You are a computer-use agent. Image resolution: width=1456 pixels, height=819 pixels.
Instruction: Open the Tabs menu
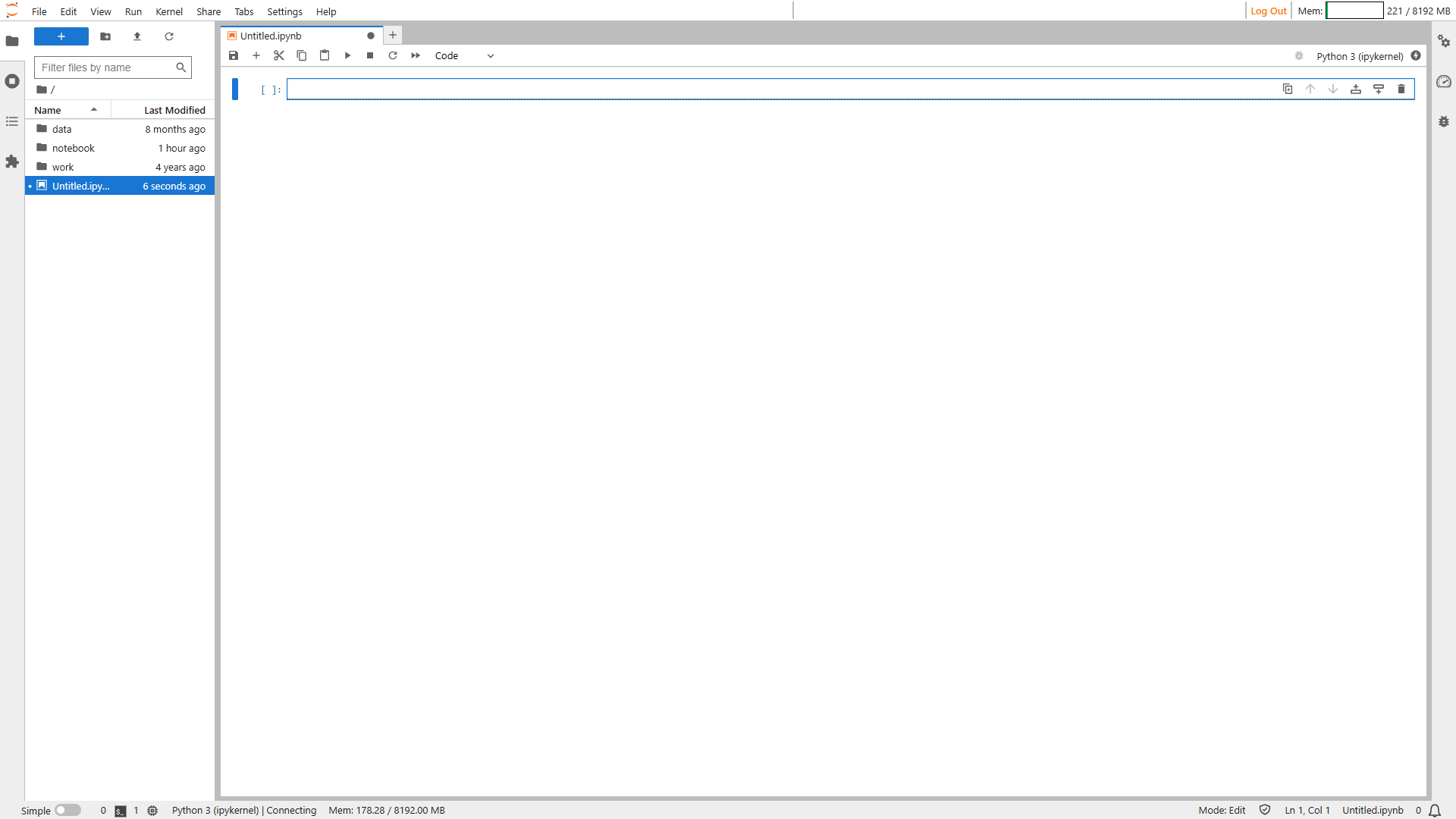click(244, 11)
